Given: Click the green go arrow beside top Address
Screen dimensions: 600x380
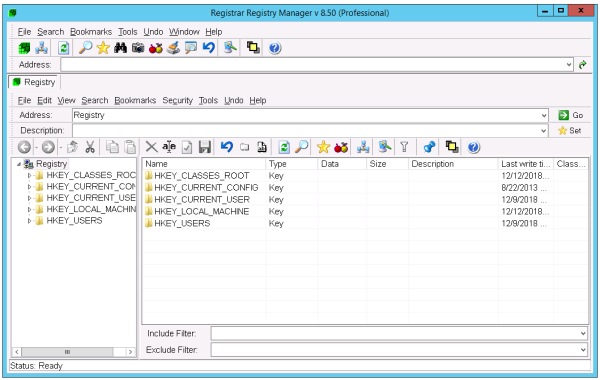Looking at the screenshot, I should coord(583,65).
